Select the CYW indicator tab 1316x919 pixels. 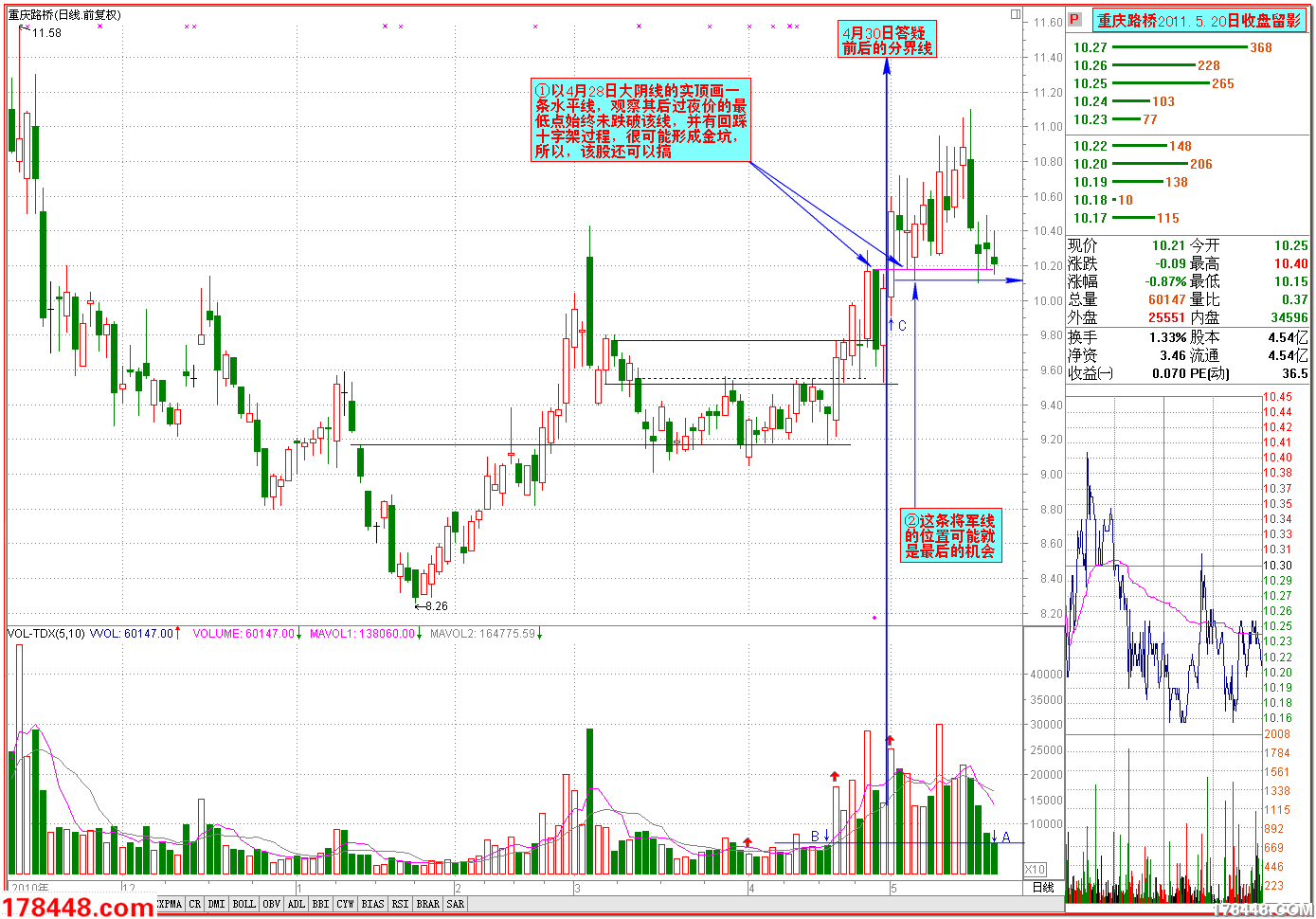(346, 904)
